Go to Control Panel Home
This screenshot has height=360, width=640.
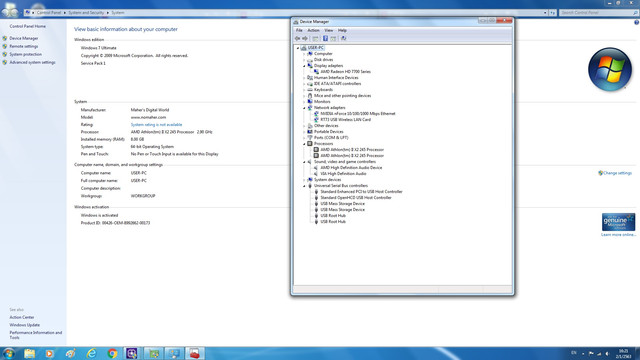coord(27,26)
